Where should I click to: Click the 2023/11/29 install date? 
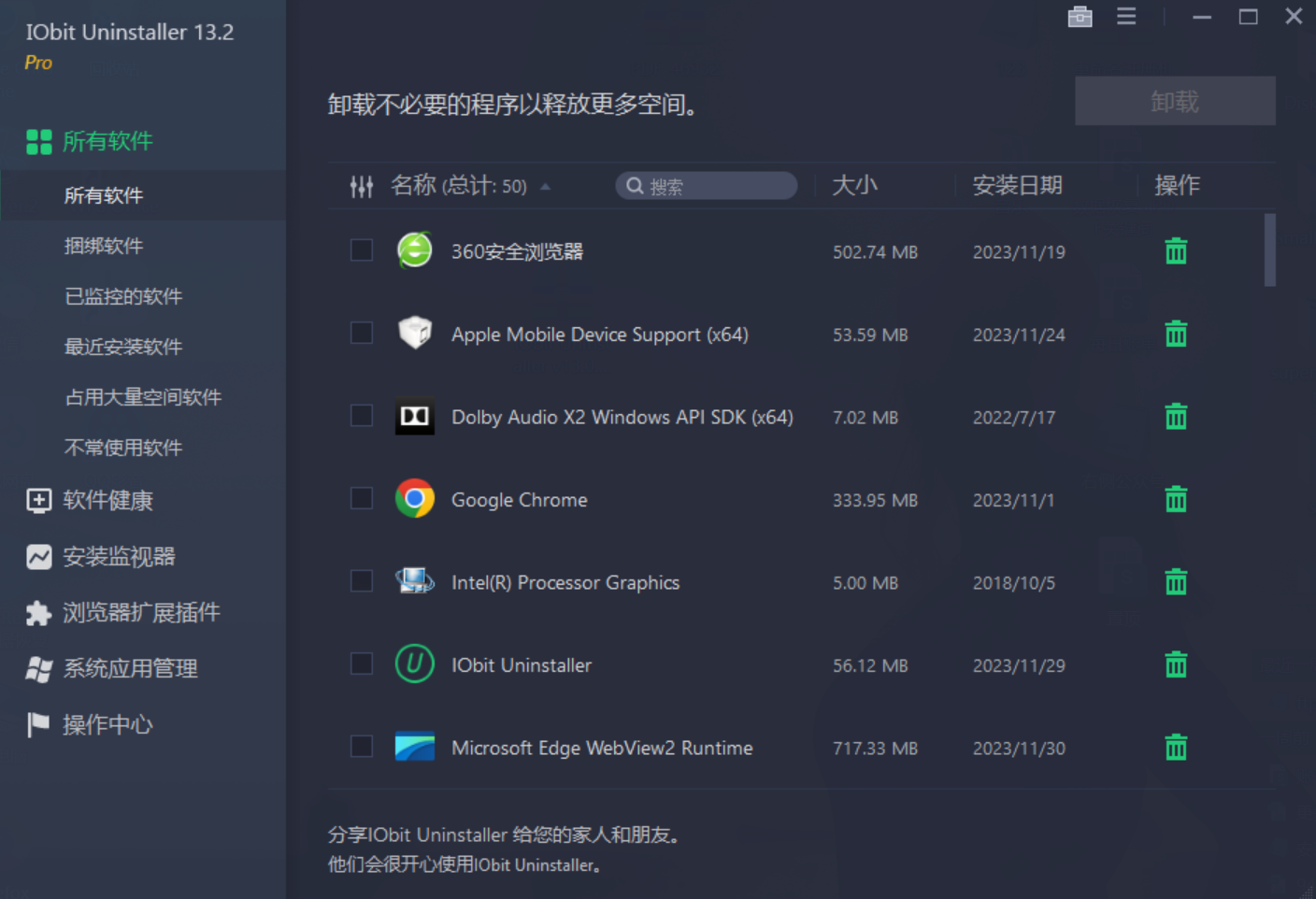pos(1019,665)
